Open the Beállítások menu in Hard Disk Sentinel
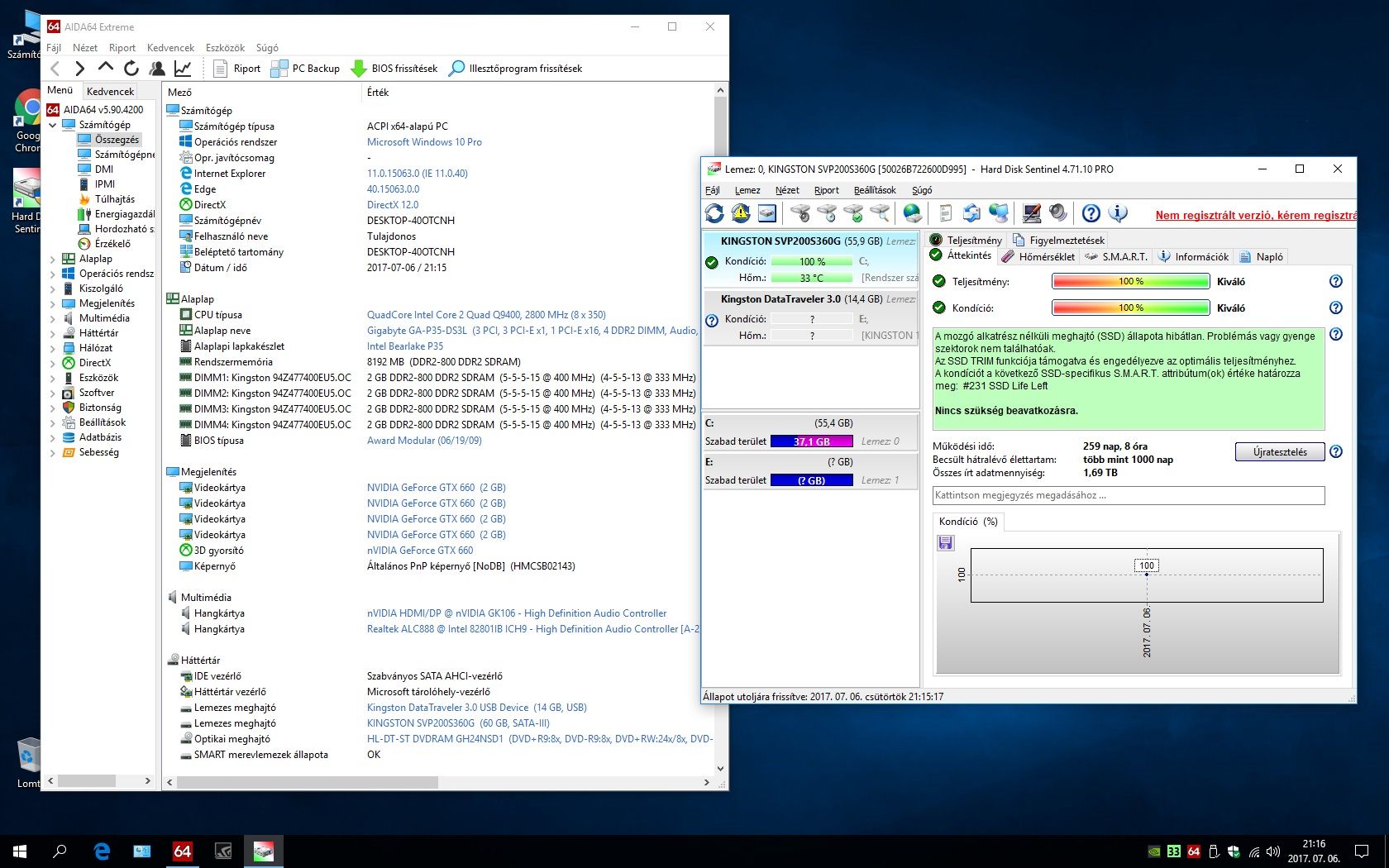This screenshot has width=1389, height=868. [875, 190]
